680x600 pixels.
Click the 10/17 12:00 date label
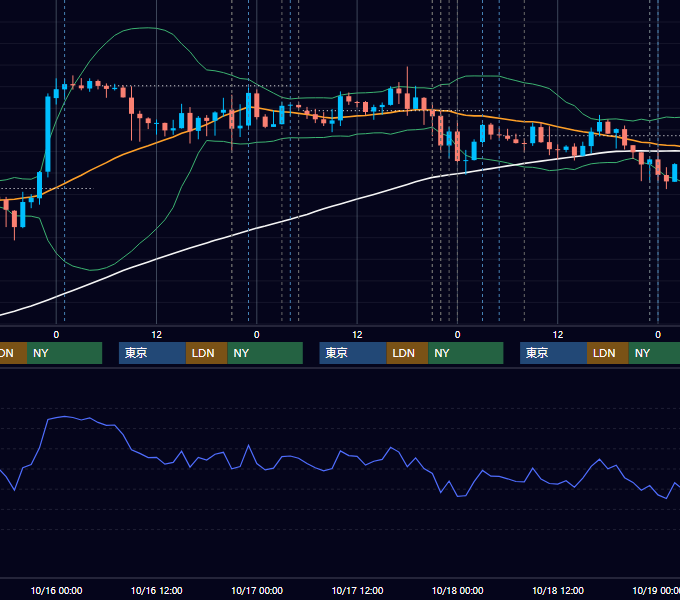pos(357,590)
